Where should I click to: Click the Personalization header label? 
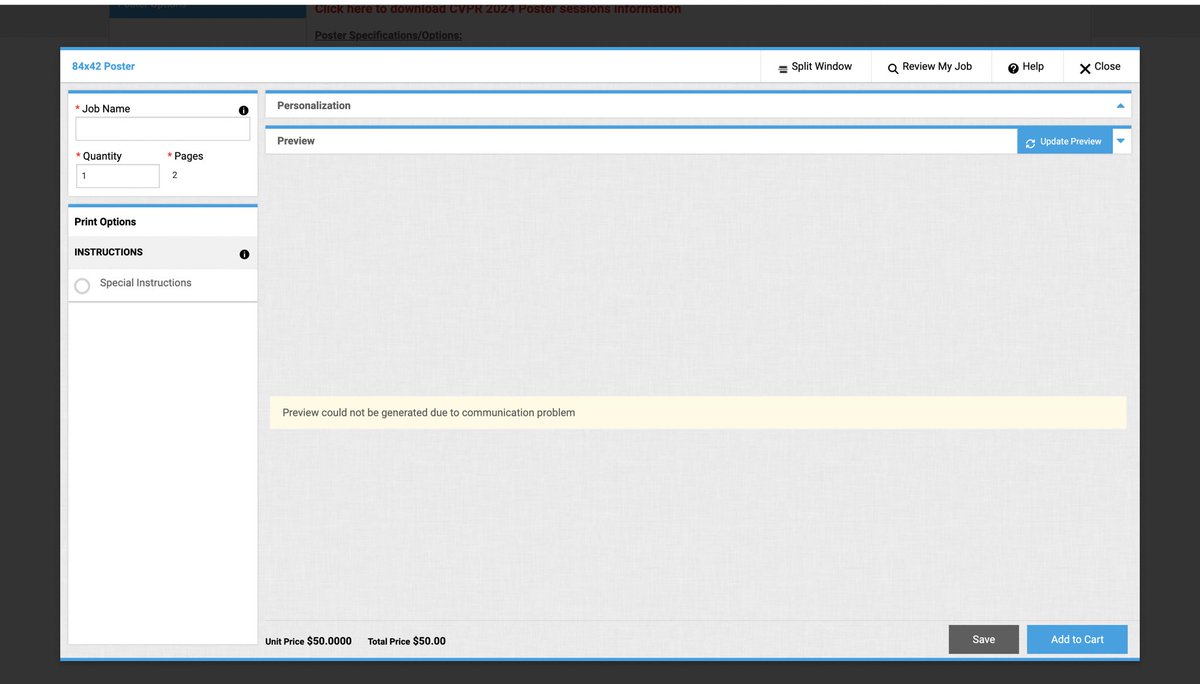point(314,105)
